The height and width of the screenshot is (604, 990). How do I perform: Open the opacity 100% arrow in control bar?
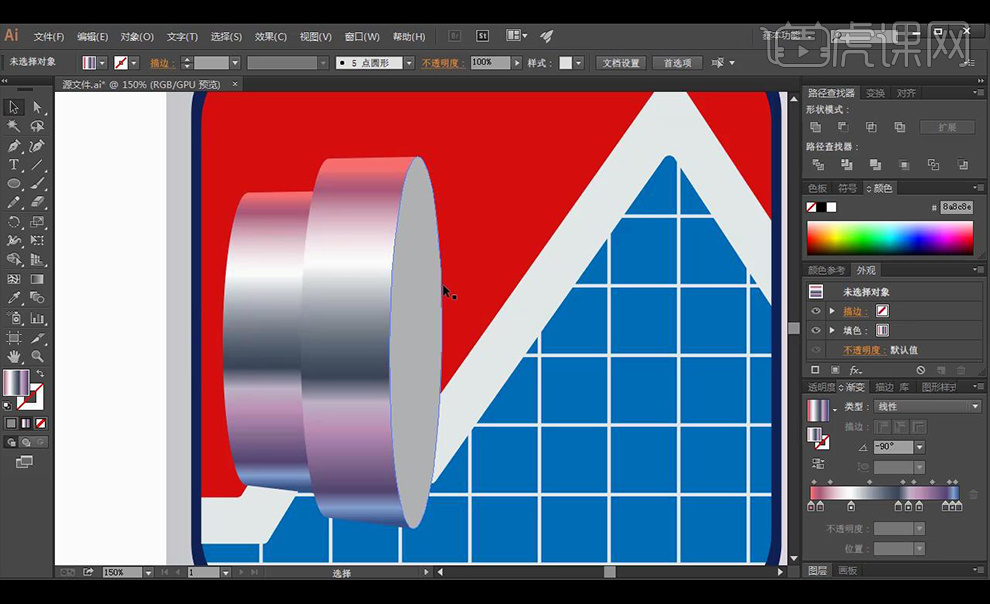tap(517, 62)
